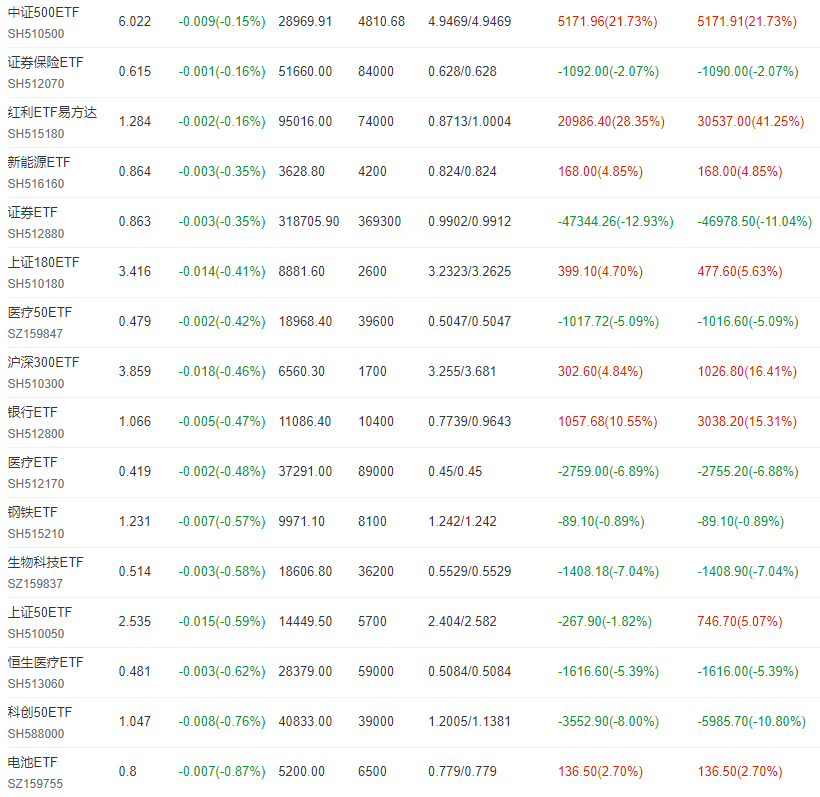Select cost 0.7739/0.9643
This screenshot has width=820, height=797.
(x=470, y=422)
